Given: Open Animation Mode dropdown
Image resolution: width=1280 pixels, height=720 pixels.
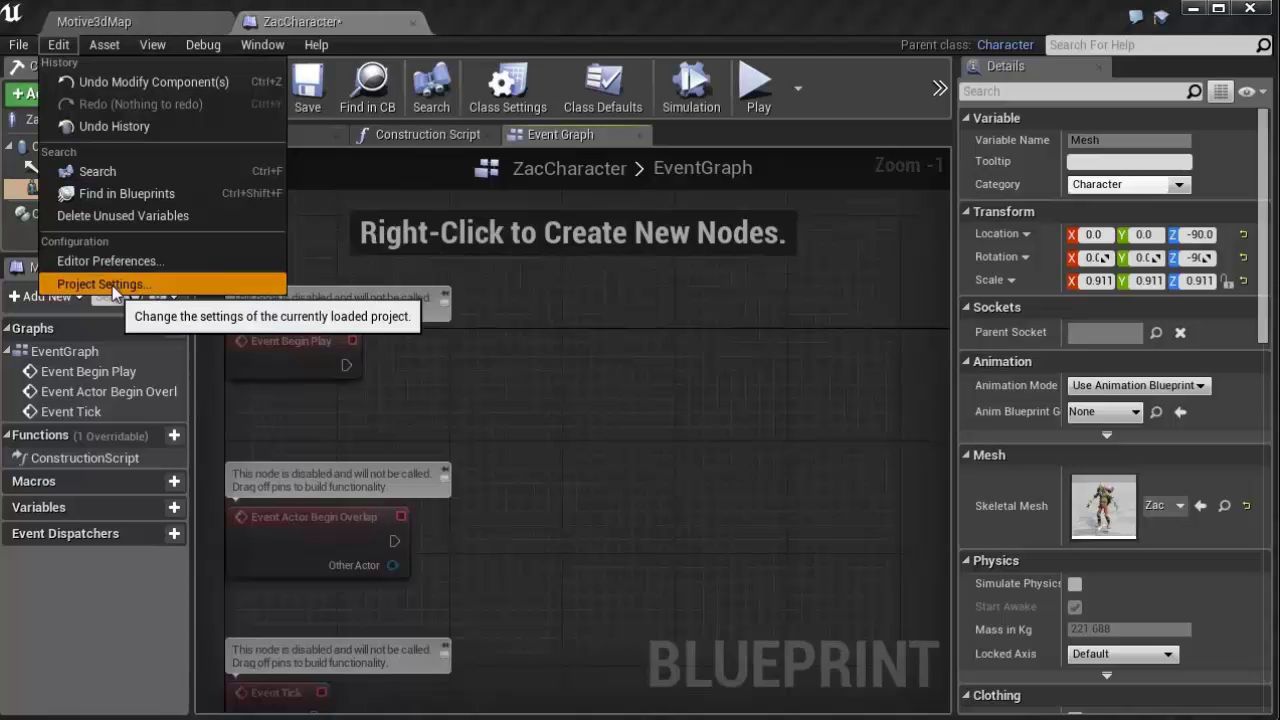Looking at the screenshot, I should [1138, 386].
